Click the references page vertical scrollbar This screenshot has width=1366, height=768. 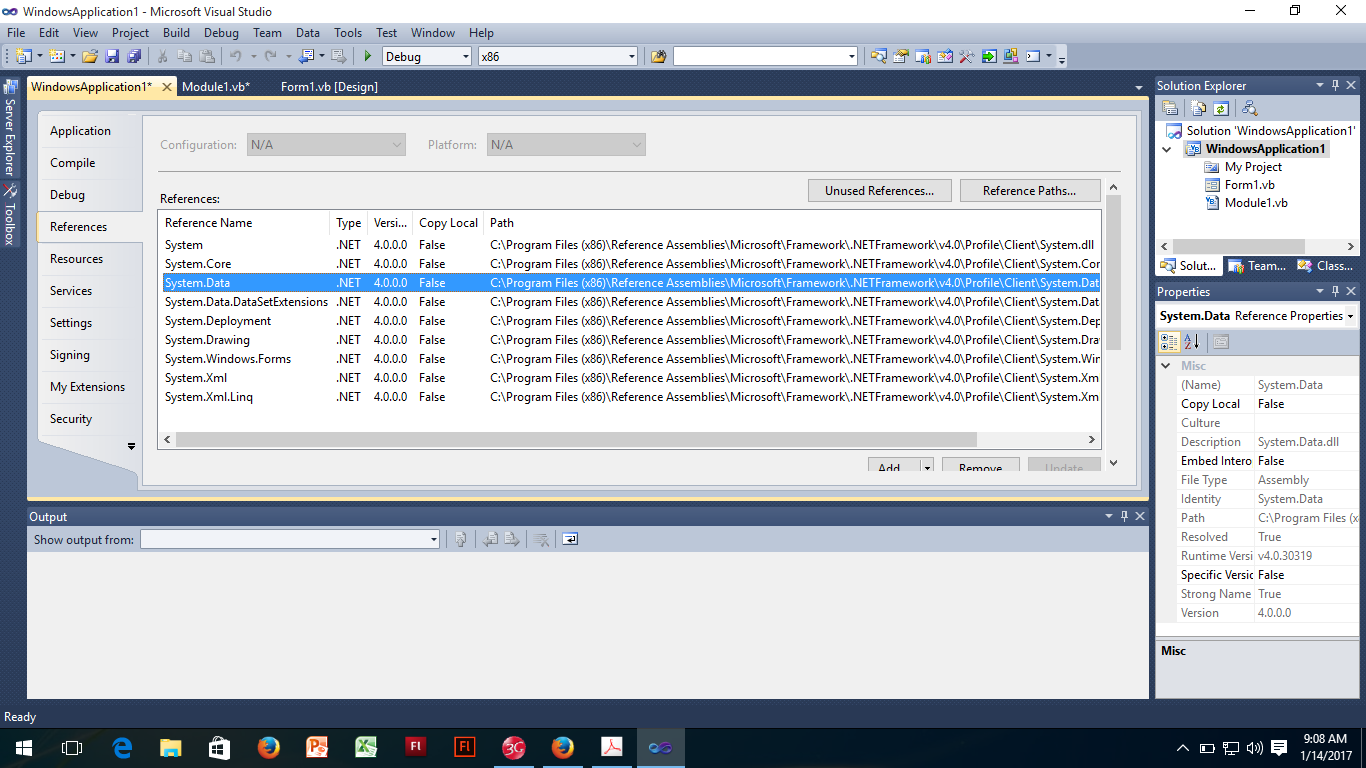[1114, 273]
